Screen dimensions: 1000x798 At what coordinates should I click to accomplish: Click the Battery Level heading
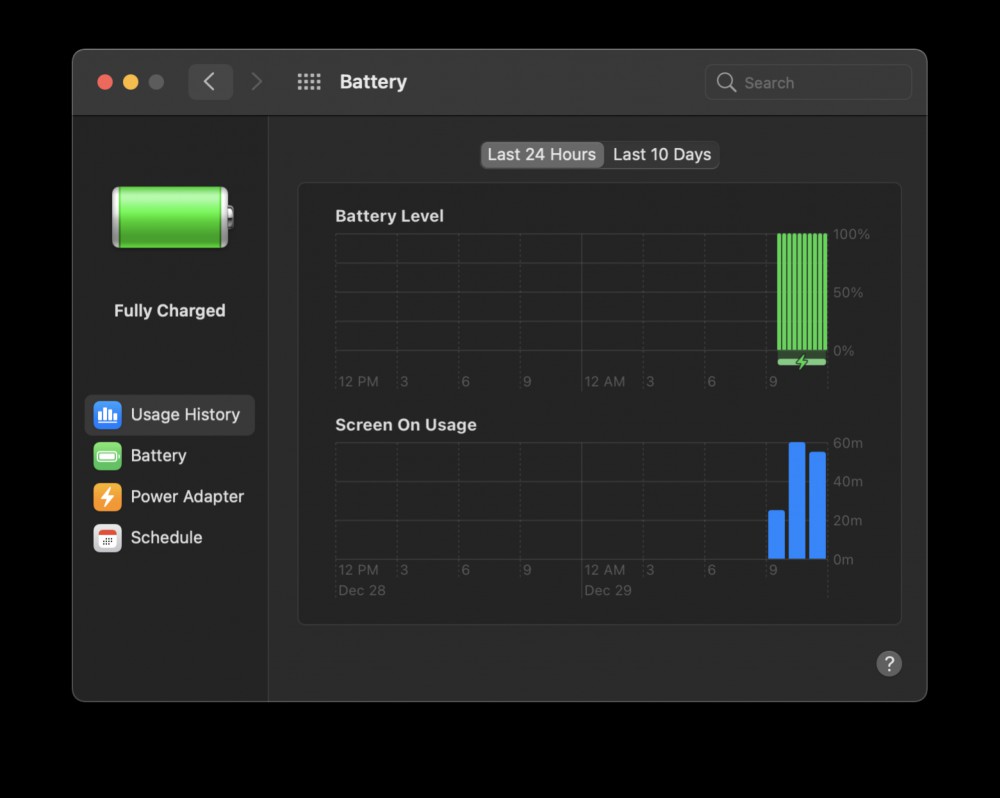[x=389, y=216]
